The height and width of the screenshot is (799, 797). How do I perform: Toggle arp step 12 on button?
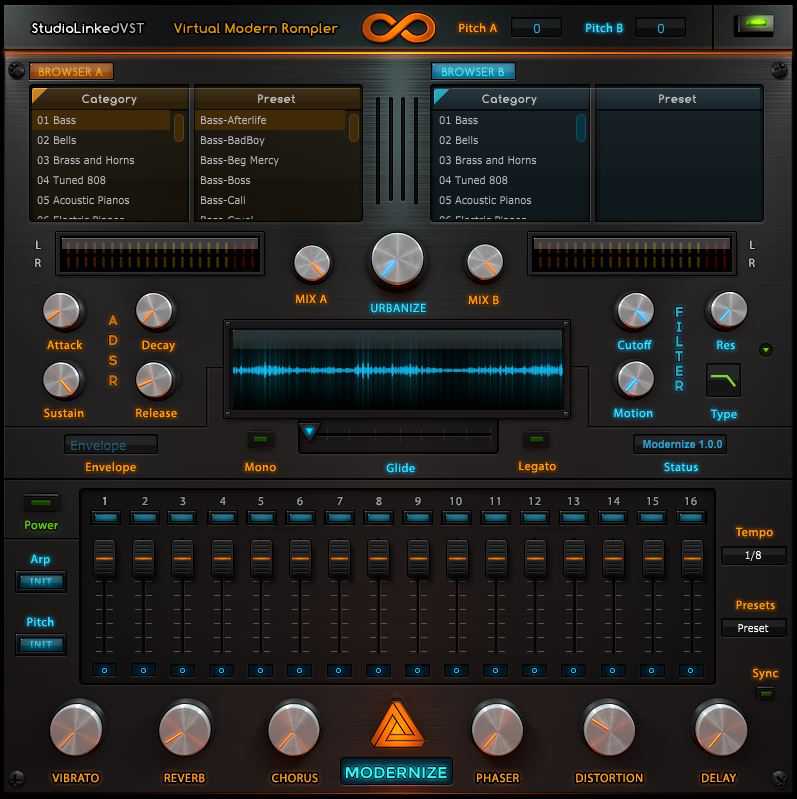(535, 518)
